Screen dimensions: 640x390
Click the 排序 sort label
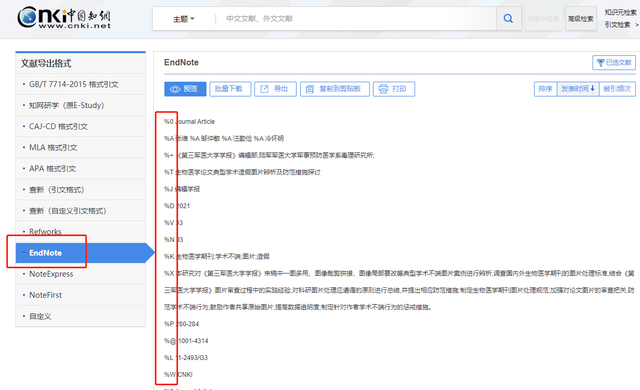point(545,89)
